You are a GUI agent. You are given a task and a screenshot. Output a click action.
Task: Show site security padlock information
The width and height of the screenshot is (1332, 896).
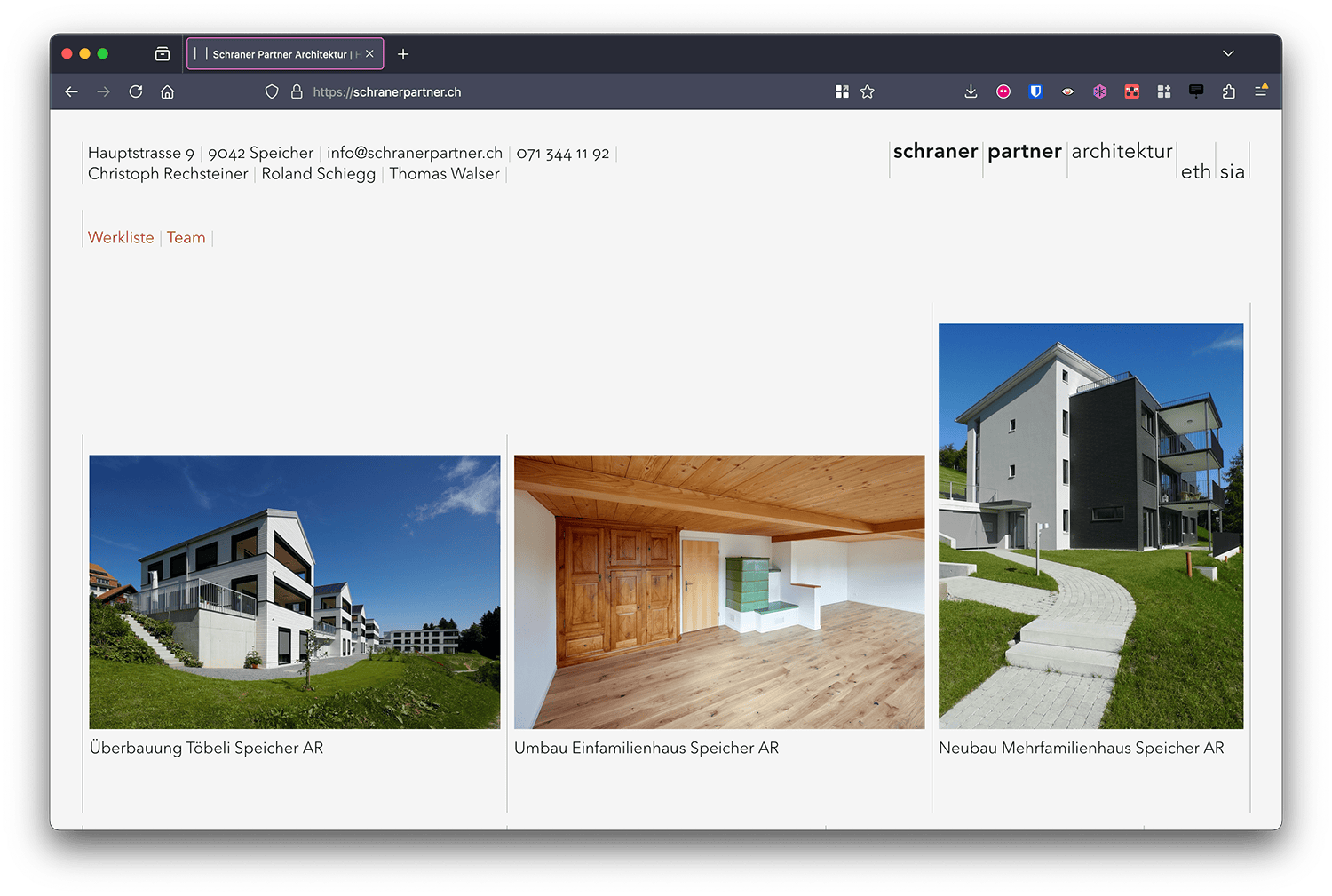pos(297,91)
